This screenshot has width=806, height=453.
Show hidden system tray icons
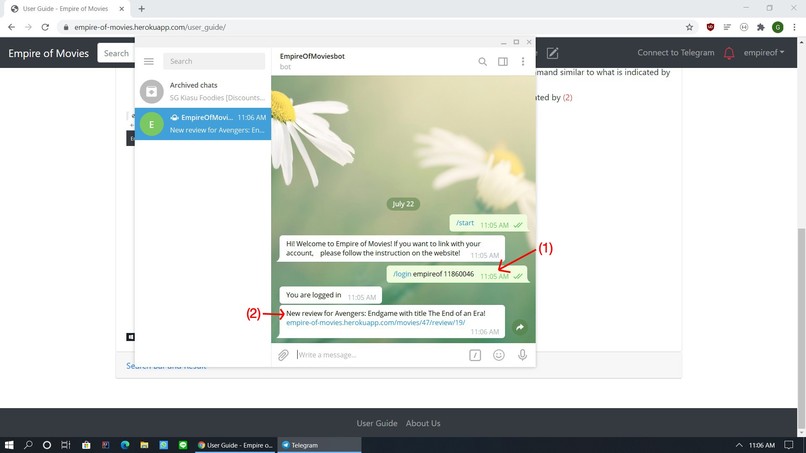pos(739,445)
